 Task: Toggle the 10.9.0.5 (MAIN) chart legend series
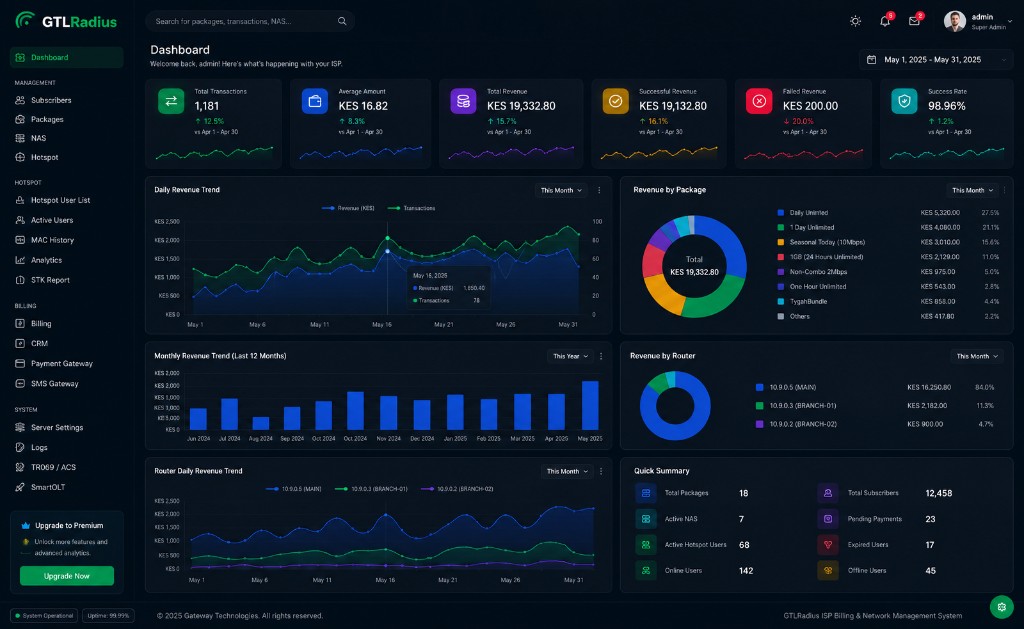[x=294, y=489]
